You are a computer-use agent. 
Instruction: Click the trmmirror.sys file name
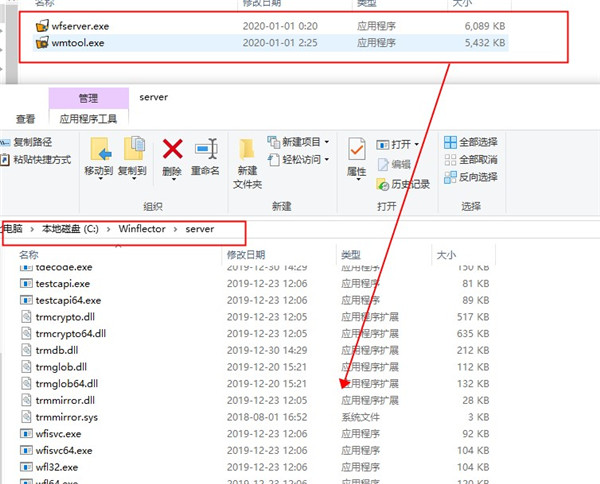point(67,417)
